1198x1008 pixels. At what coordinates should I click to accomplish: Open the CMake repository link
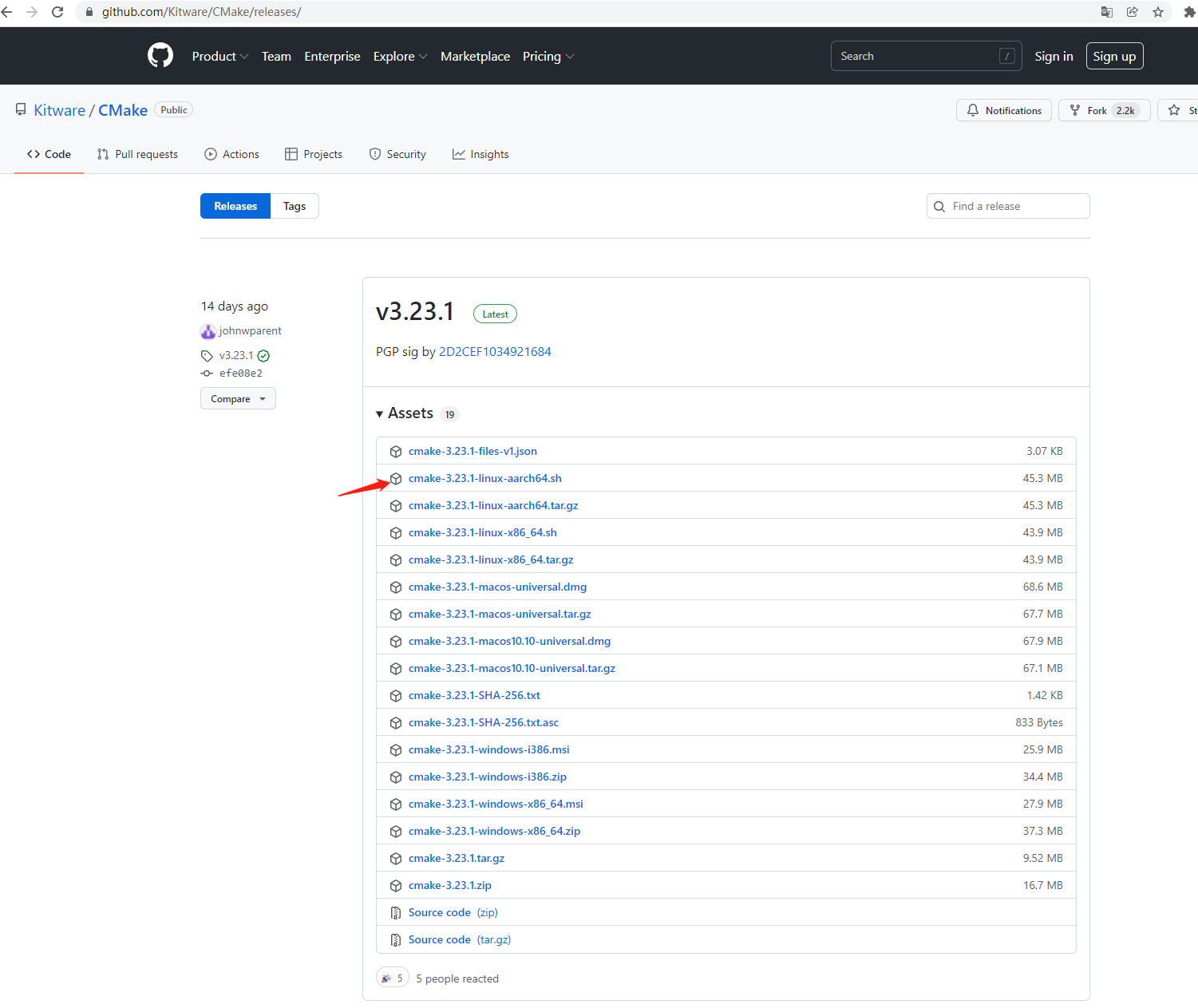pyautogui.click(x=123, y=110)
